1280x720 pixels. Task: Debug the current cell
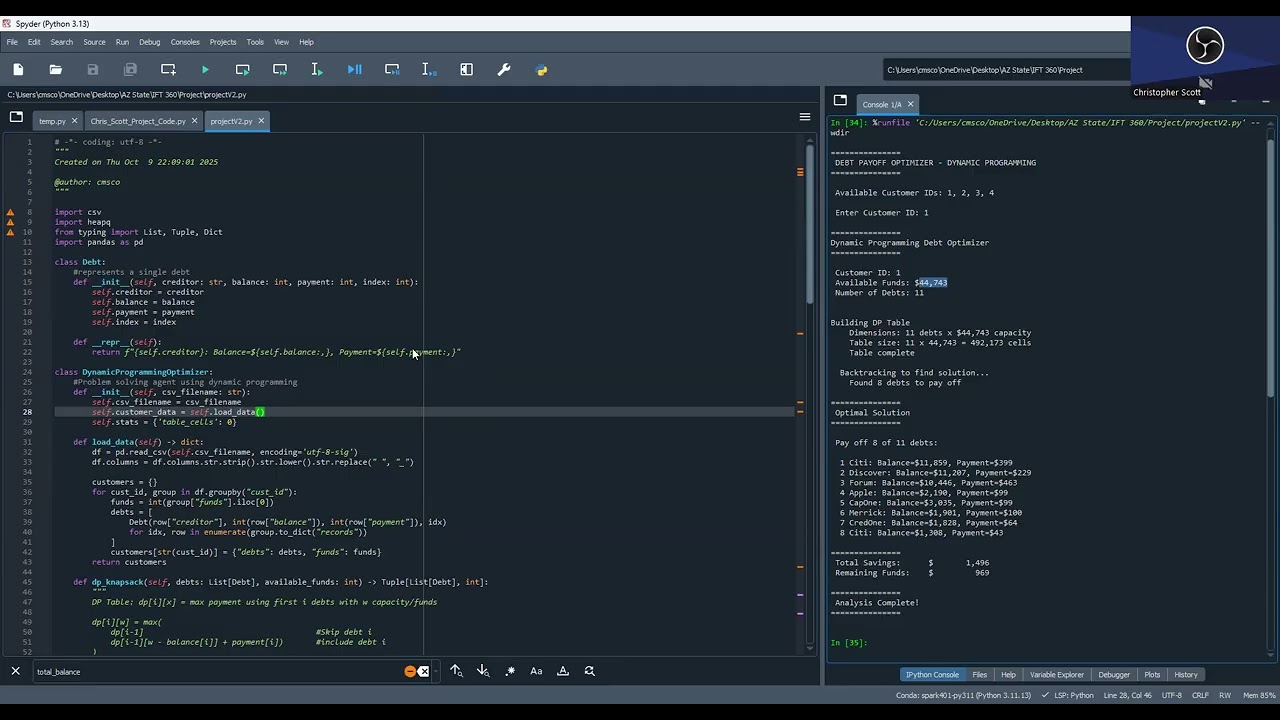(392, 70)
